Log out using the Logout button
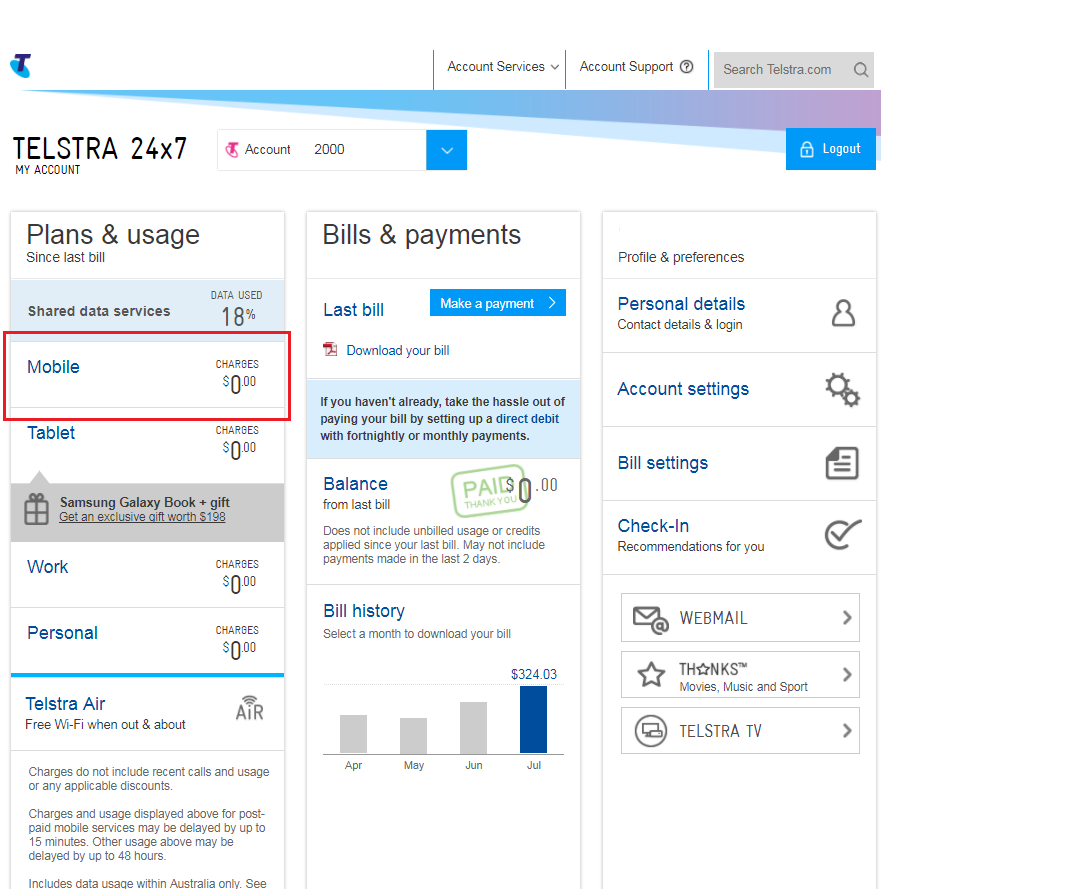 pos(830,149)
